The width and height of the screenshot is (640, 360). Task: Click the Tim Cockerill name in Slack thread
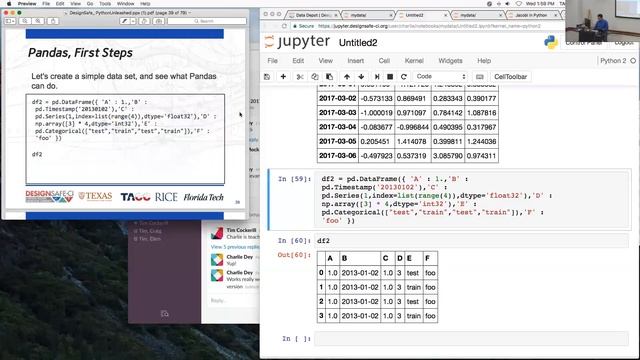(242, 230)
